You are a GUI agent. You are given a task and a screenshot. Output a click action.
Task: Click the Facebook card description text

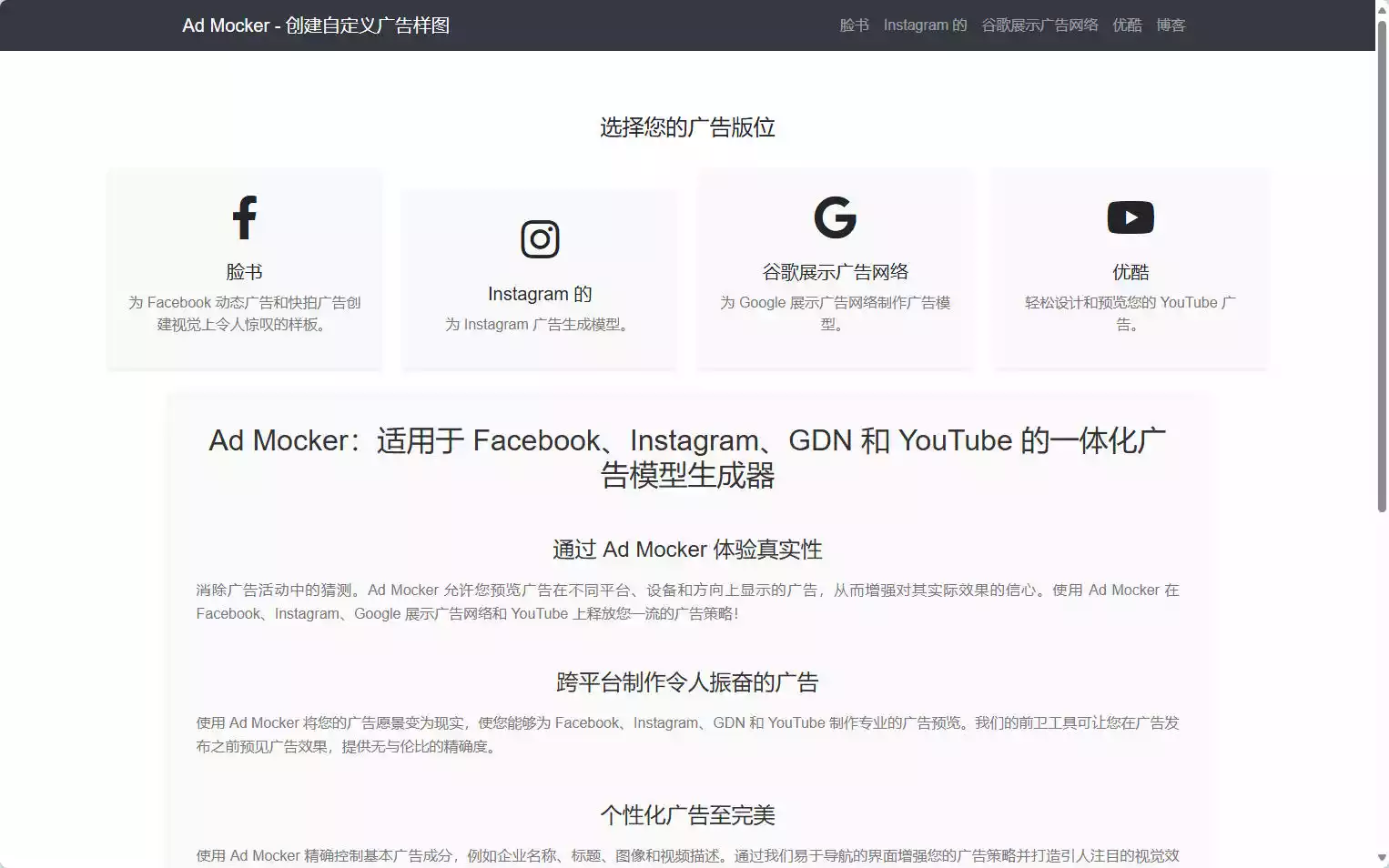tap(244, 313)
